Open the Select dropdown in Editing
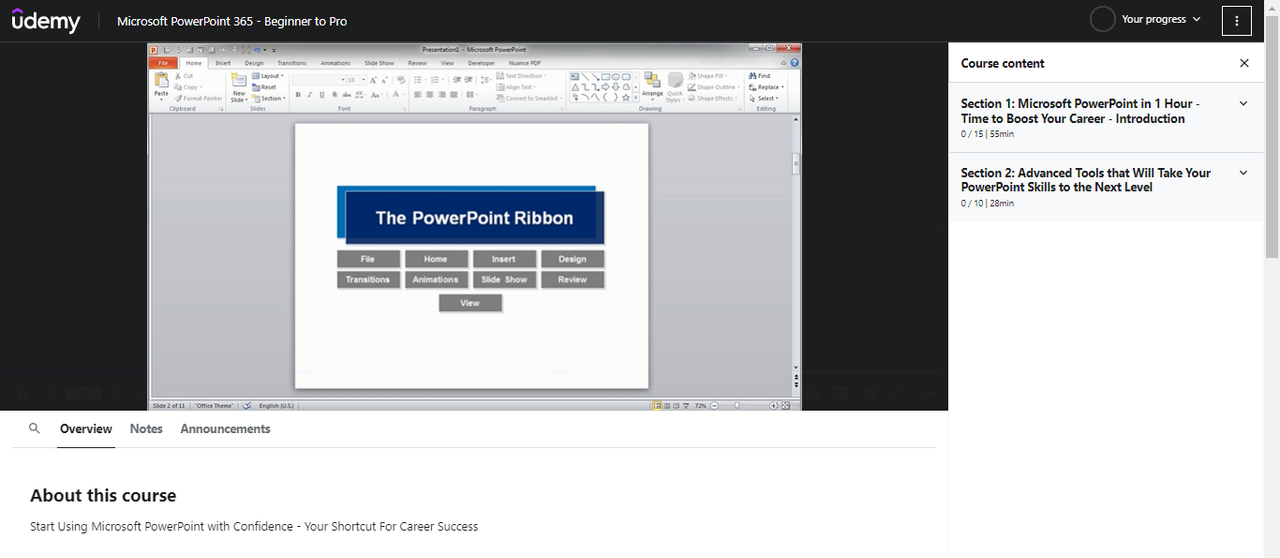Viewport: 1280px width, 558px height. click(x=765, y=98)
